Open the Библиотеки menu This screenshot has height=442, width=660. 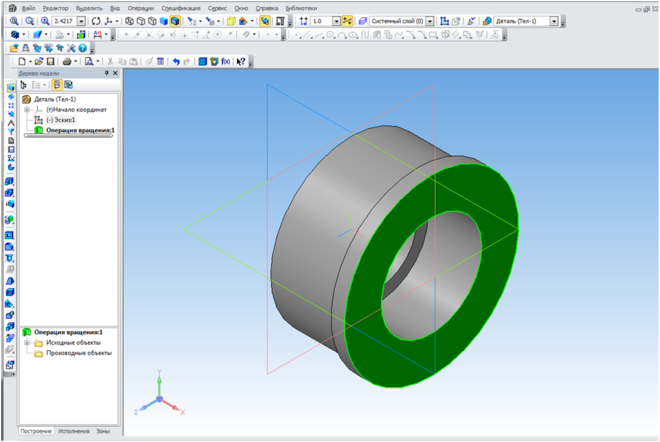tap(301, 8)
